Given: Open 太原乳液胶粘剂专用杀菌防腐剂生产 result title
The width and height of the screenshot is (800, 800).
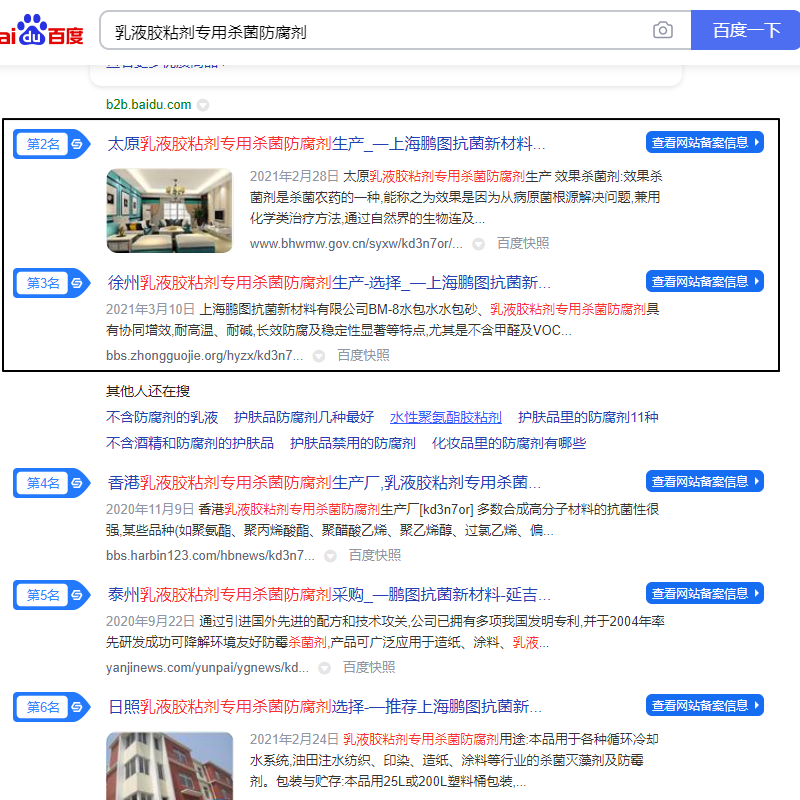Looking at the screenshot, I should [326, 144].
